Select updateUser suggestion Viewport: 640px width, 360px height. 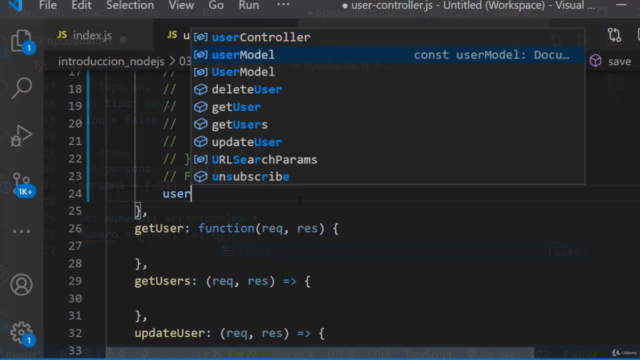click(388, 142)
